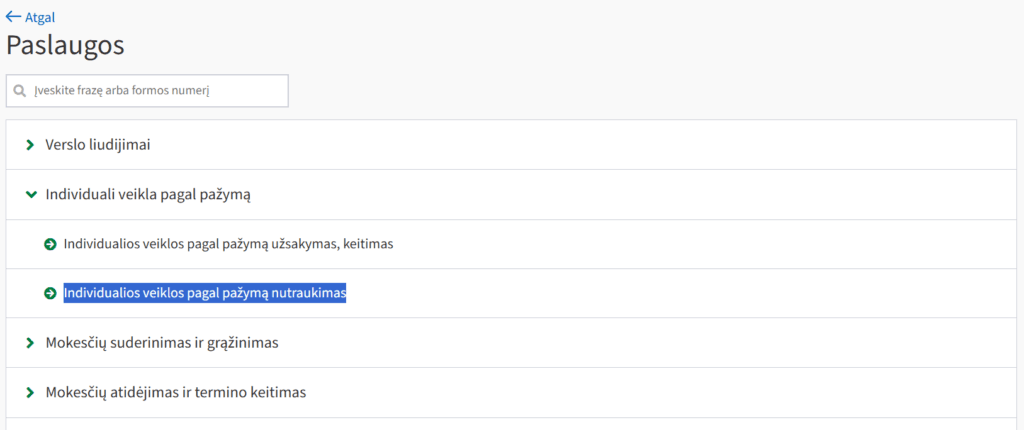1024x430 pixels.
Task: Expand Verslo liudijimai using its chevron
Action: 30,145
